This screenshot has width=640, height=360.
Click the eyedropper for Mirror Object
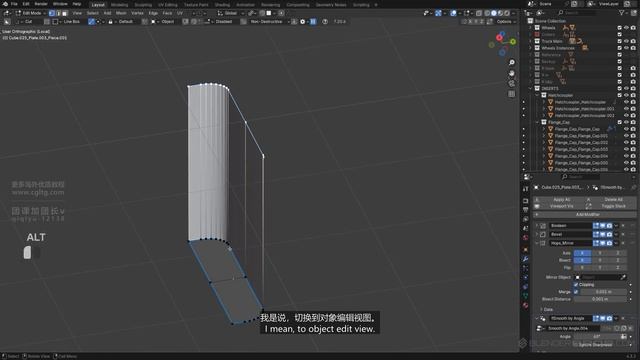click(623, 277)
